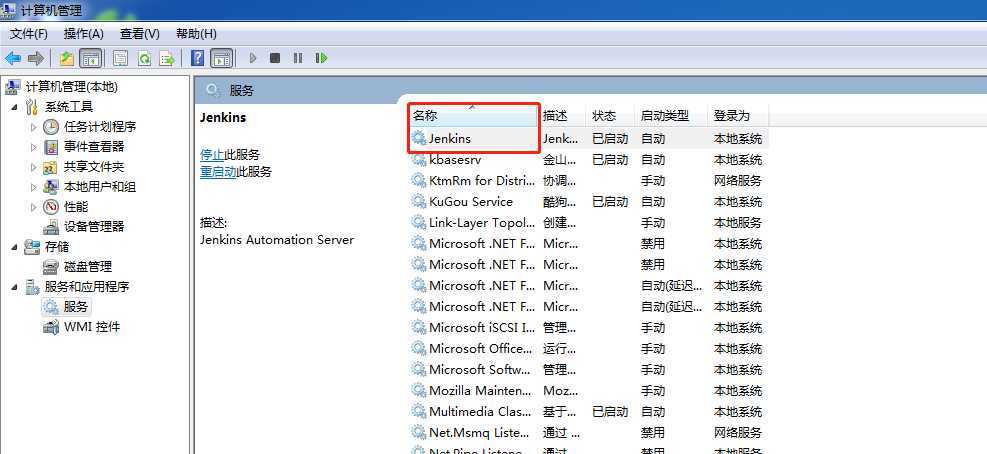Select the Mozilla Mainten... service
The image size is (987, 454).
click(588, 391)
